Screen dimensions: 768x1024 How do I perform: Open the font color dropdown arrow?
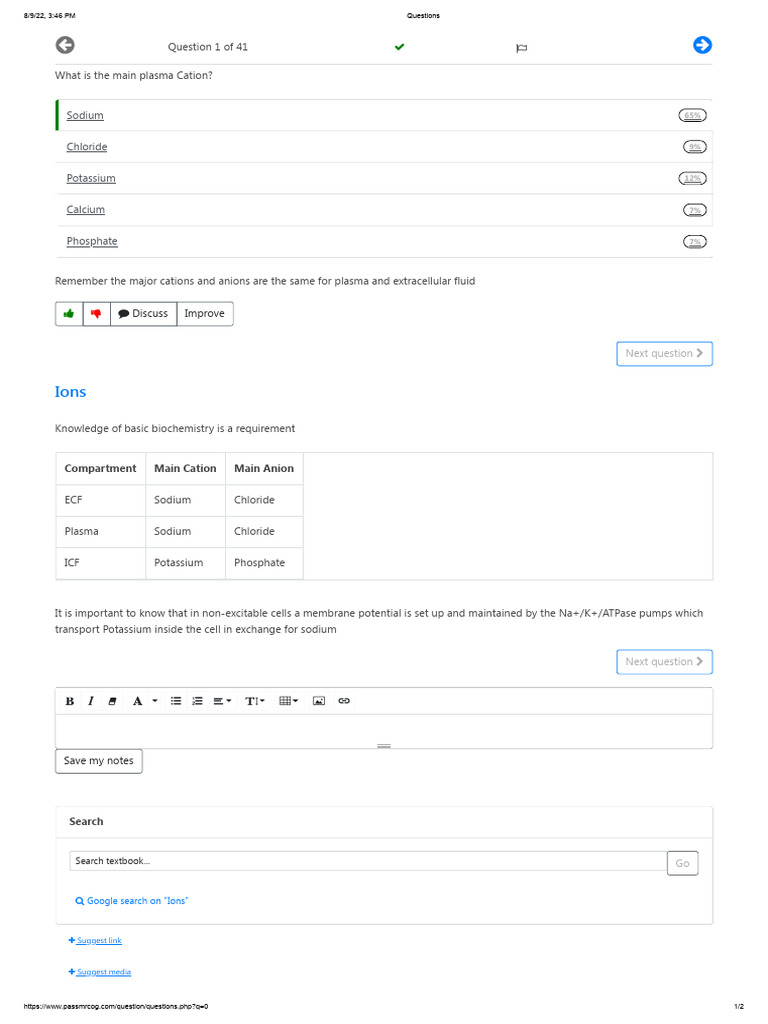pos(155,701)
